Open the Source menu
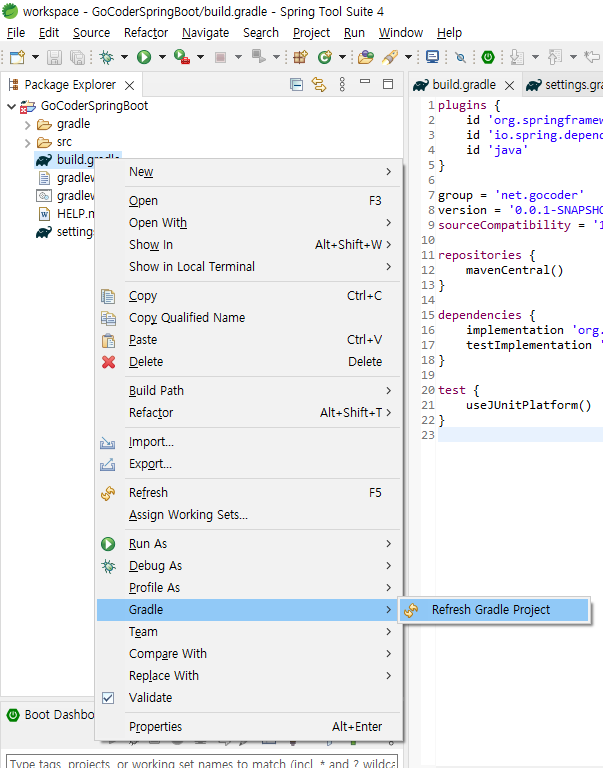The height and width of the screenshot is (768, 603). tap(92, 33)
